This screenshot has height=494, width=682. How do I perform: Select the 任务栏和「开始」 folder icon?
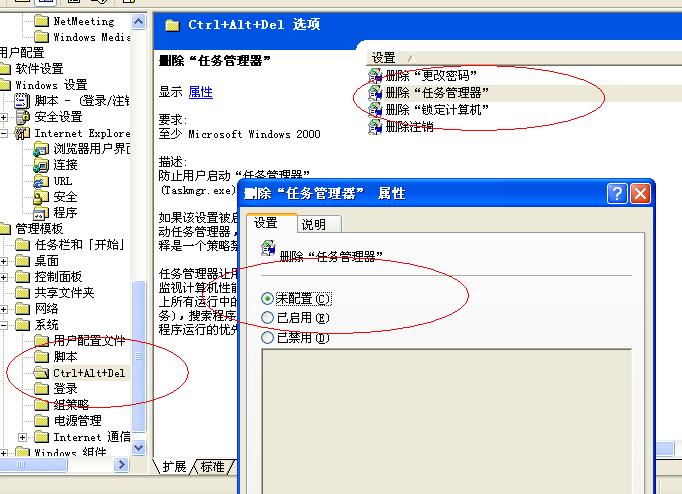click(23, 245)
